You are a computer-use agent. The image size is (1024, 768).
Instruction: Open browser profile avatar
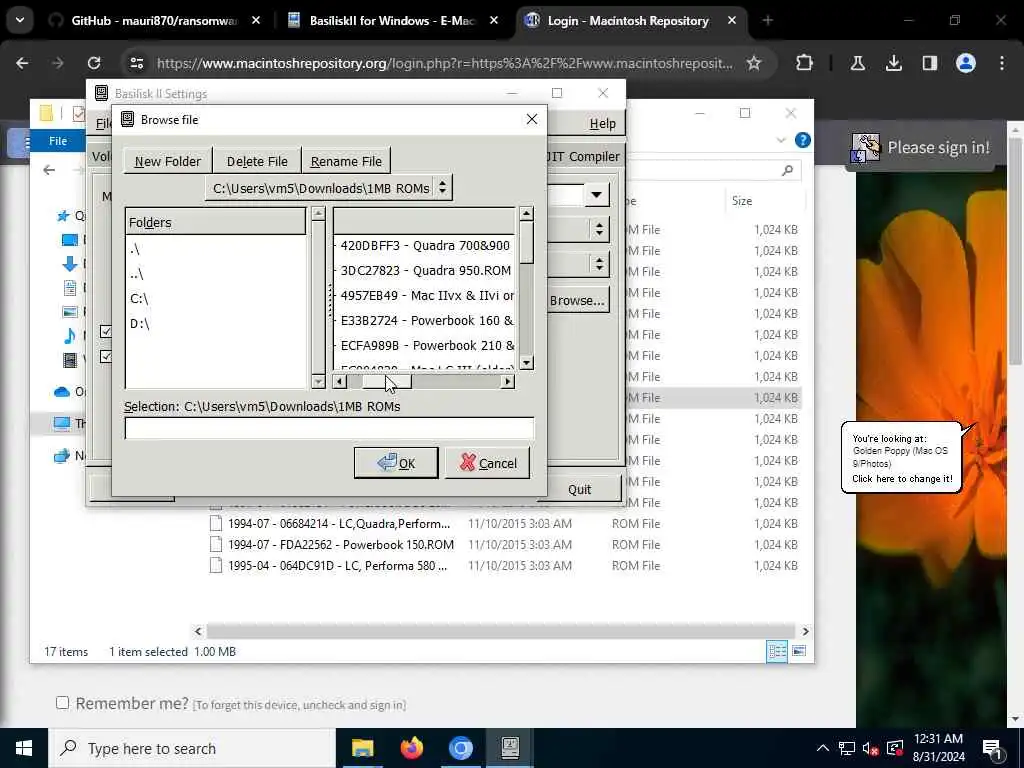tap(965, 63)
